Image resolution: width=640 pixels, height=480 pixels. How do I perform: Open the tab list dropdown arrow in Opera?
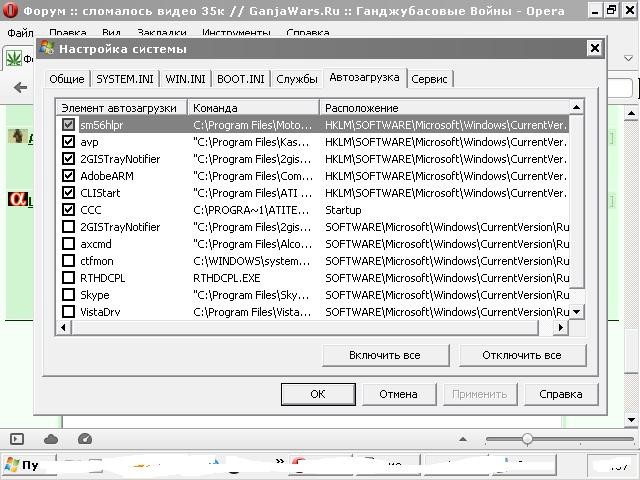click(x=629, y=58)
